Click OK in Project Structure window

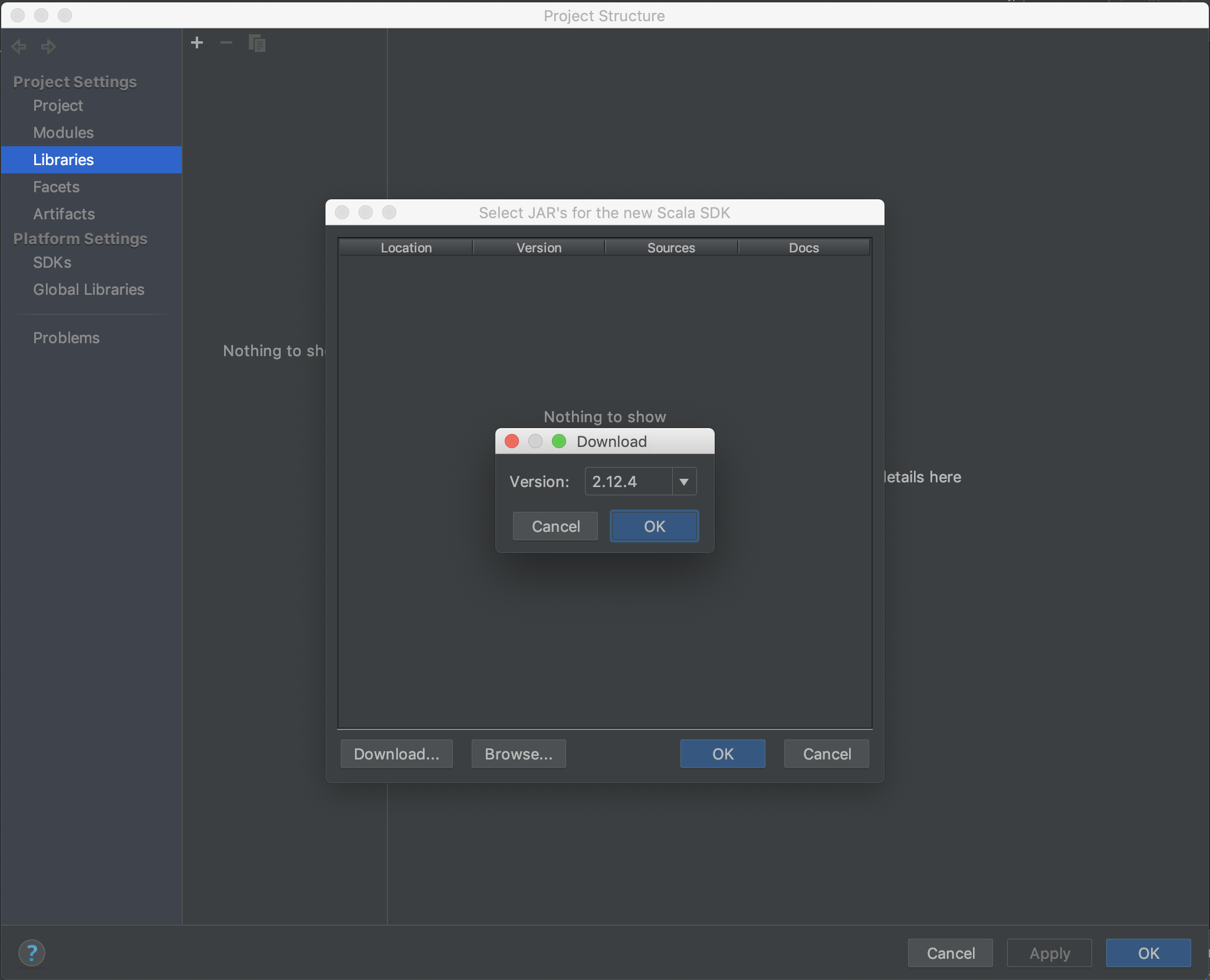(x=1149, y=953)
